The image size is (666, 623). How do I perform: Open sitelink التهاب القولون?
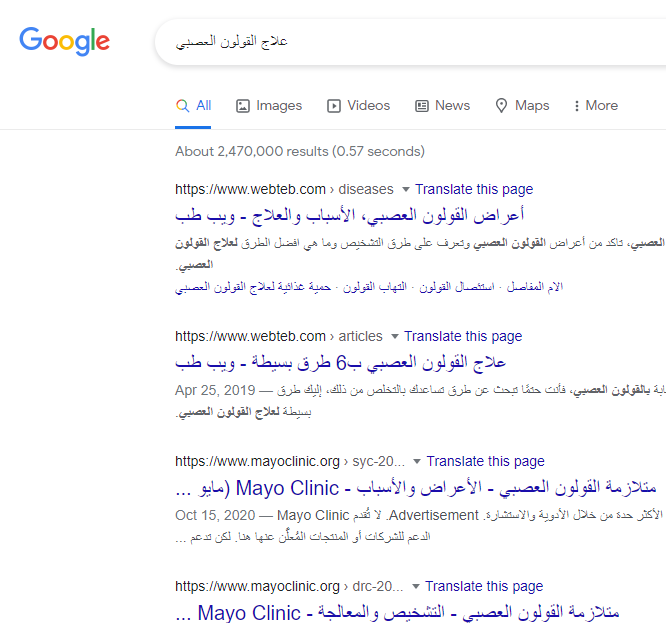[x=375, y=287]
